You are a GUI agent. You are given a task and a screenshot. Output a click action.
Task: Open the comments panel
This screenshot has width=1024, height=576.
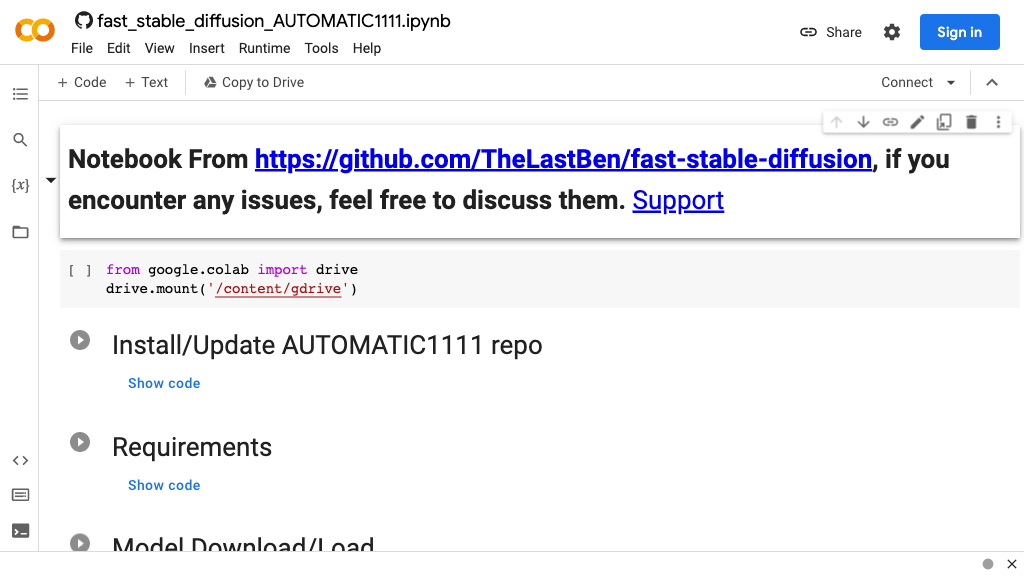pos(20,494)
